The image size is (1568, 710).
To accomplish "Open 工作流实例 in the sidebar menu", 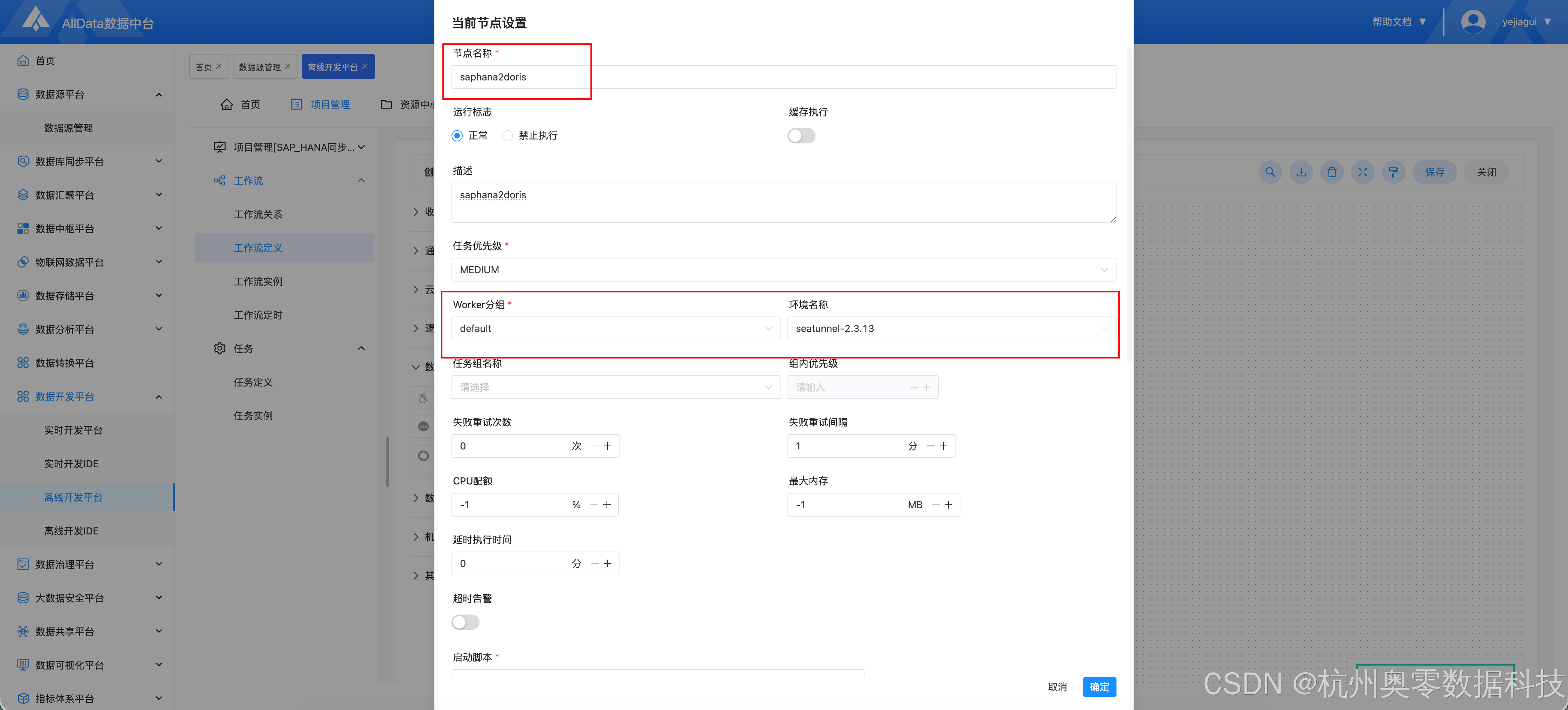I will 258,282.
